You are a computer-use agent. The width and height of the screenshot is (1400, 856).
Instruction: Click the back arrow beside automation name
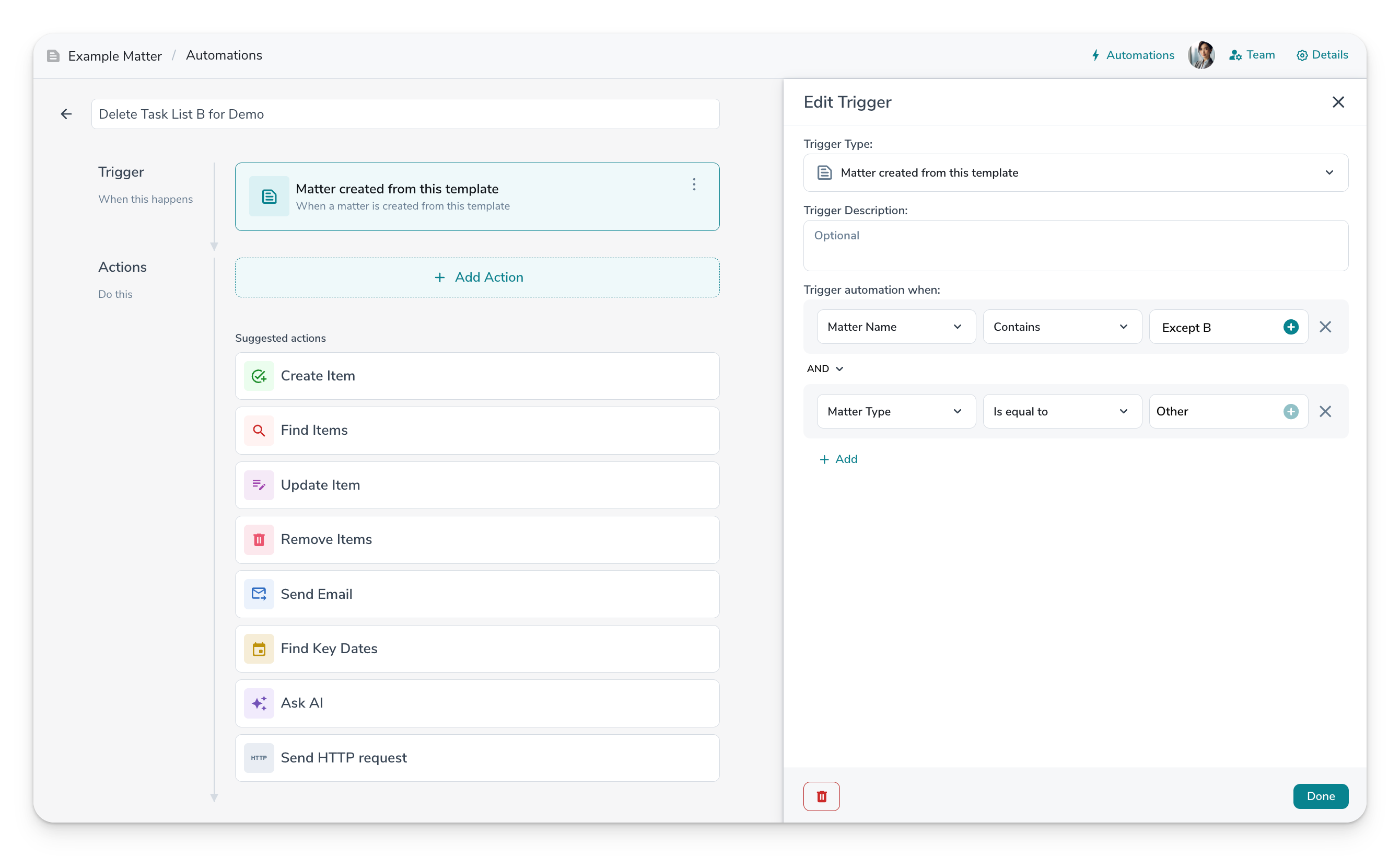(66, 114)
